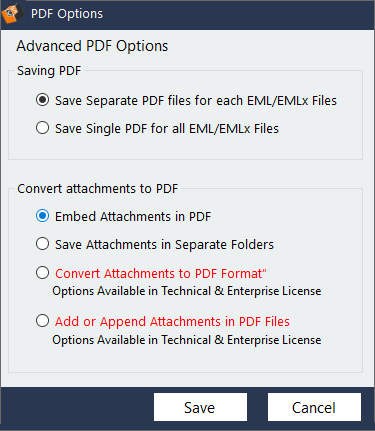Select radio circle beside Convert Attachments to PDF Format

coord(42,272)
